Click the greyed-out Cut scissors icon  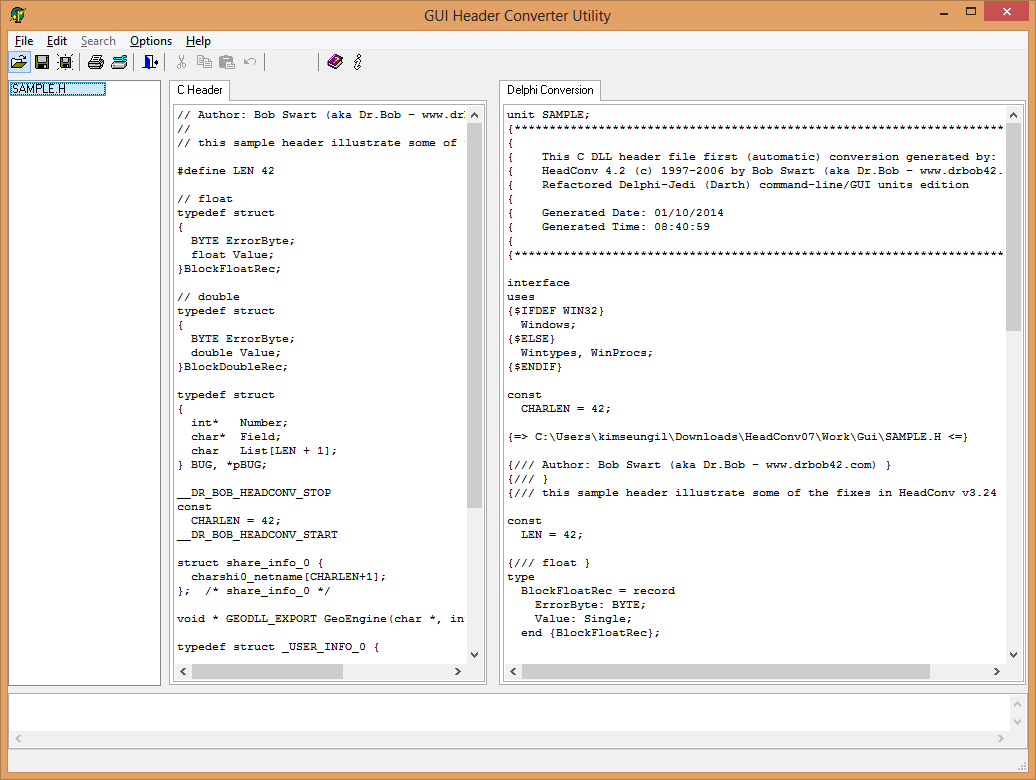pos(182,62)
